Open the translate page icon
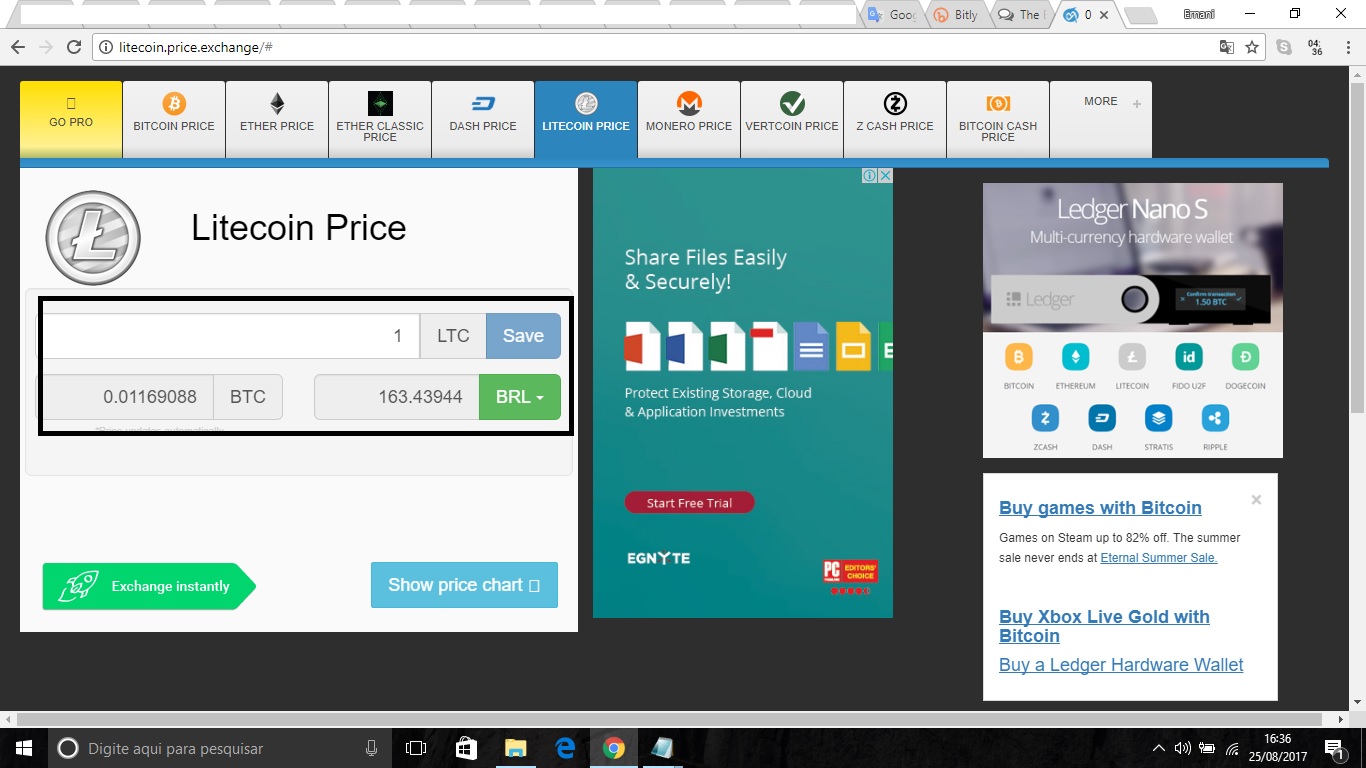Screen dimensions: 1366x768 pos(1226,47)
